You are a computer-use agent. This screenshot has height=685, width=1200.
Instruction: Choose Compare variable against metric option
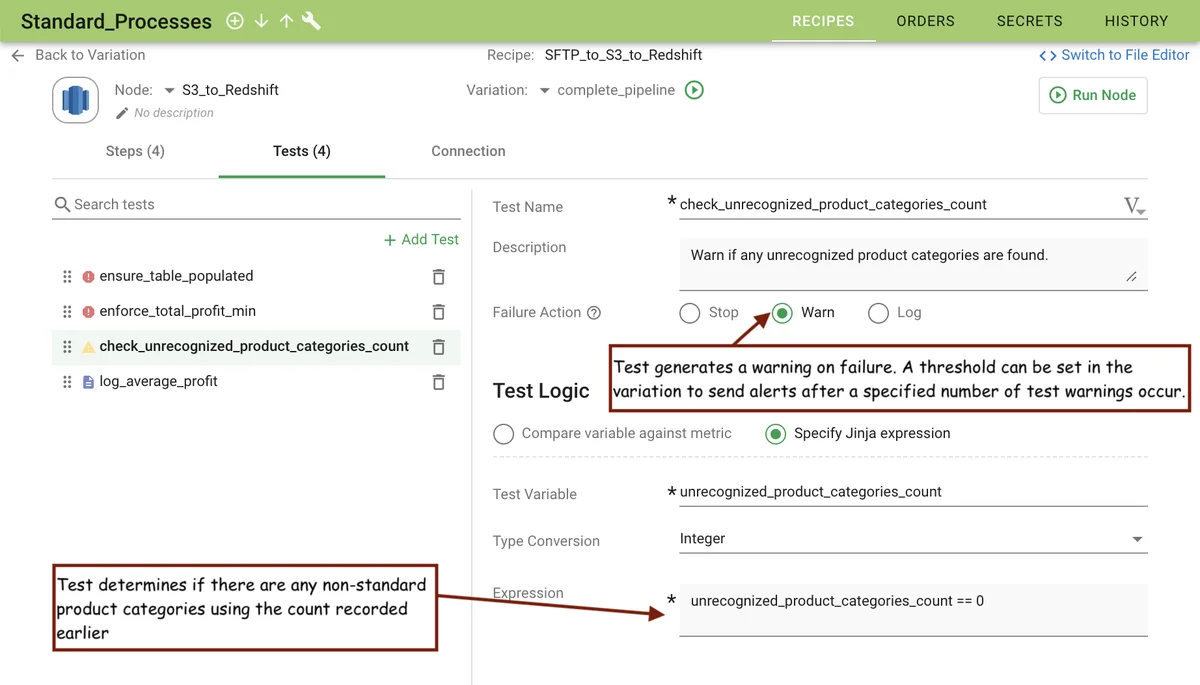(504, 434)
